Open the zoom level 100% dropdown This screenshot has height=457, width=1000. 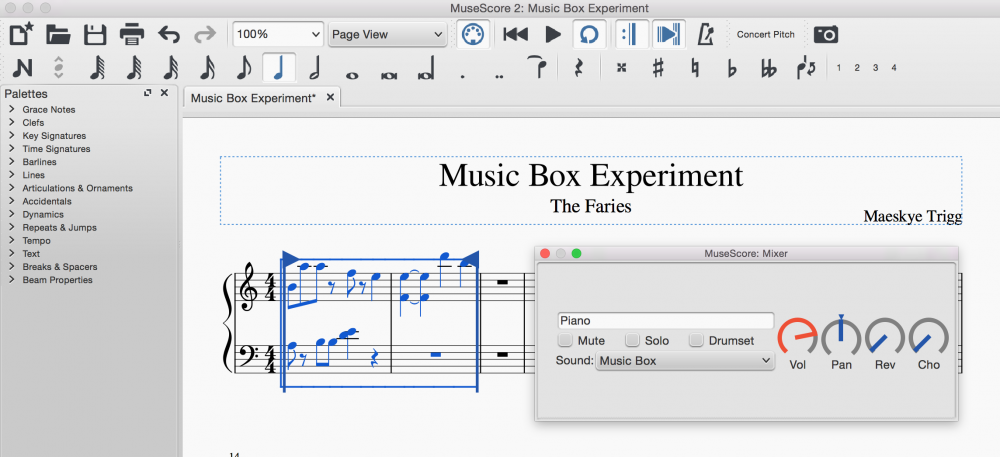pyautogui.click(x=278, y=34)
